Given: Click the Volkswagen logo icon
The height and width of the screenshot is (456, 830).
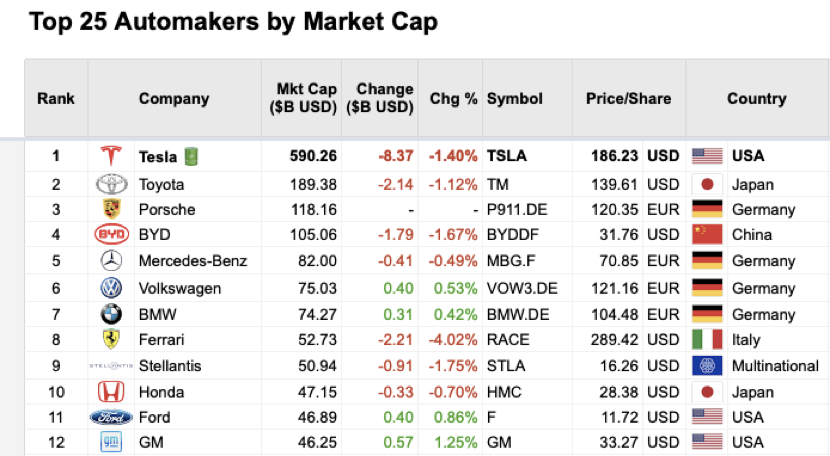Looking at the screenshot, I should tap(111, 288).
